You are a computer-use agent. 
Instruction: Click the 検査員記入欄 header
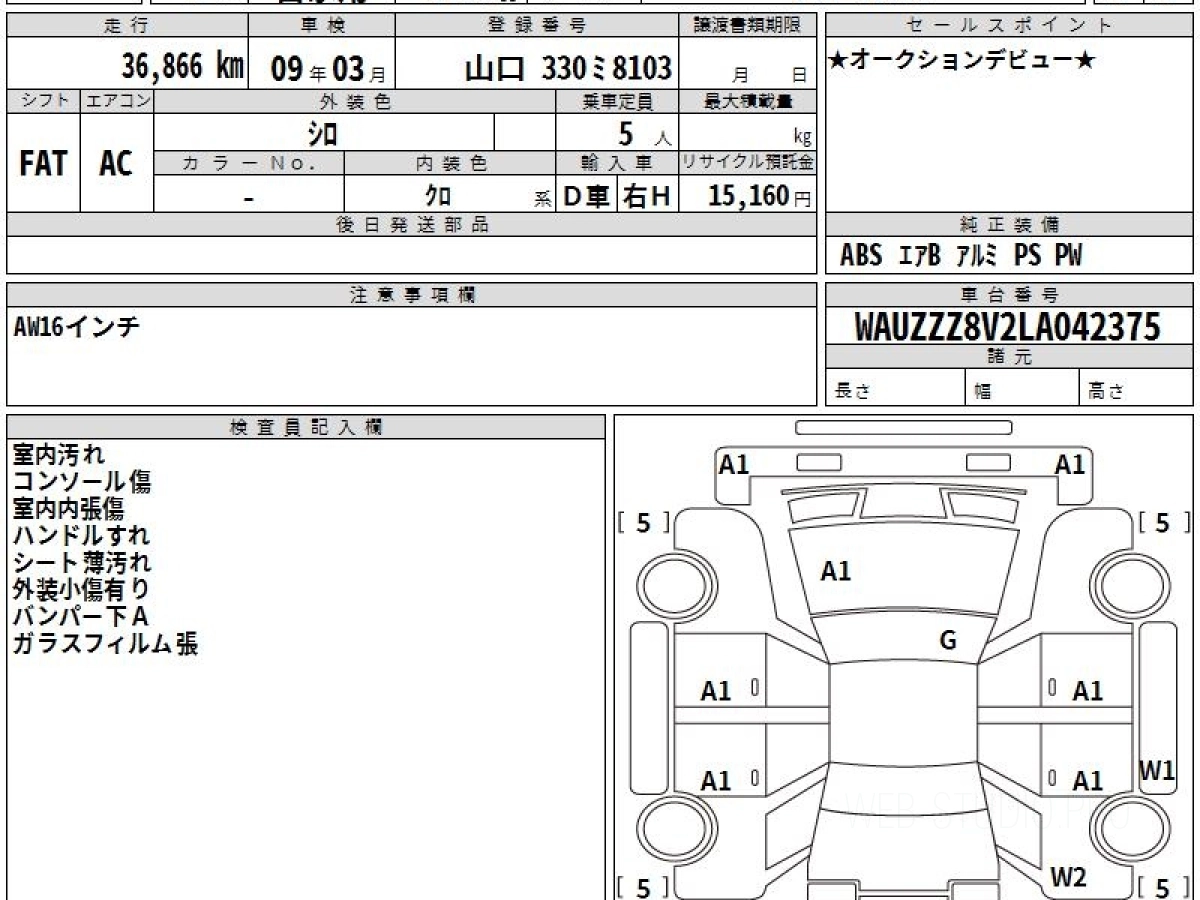306,427
